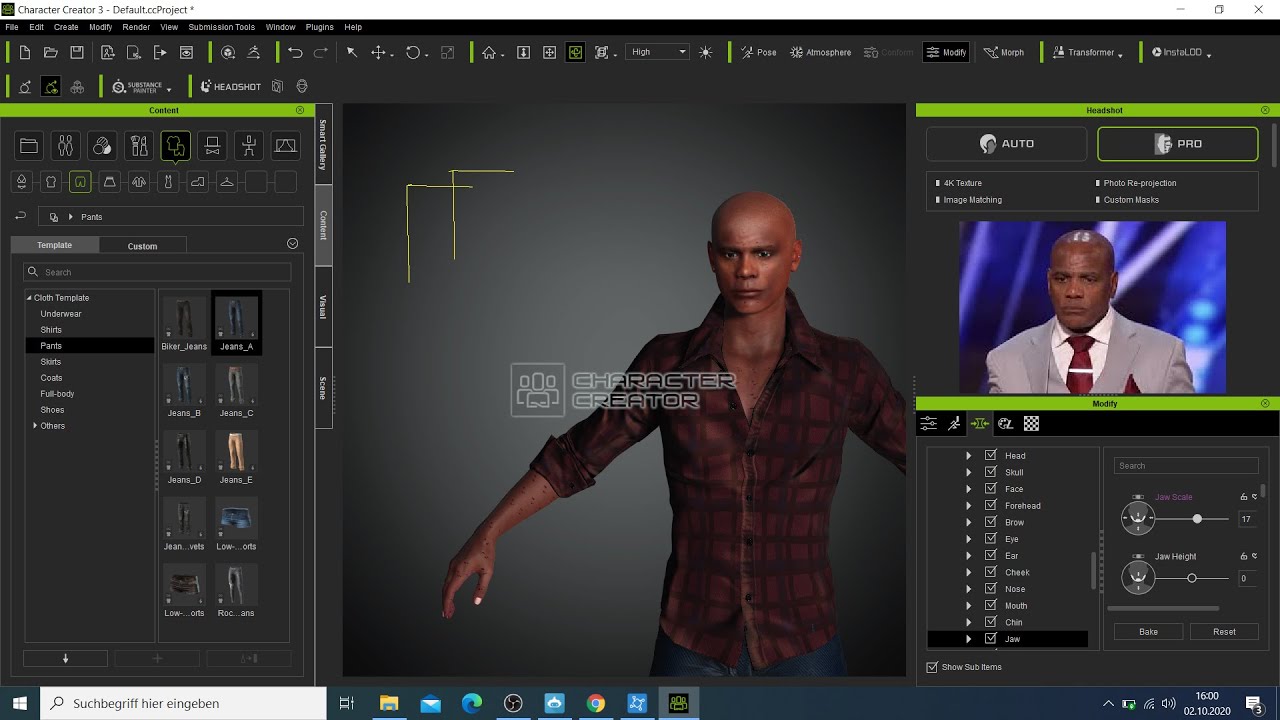
Task: Click the Home camera view icon
Action: click(x=489, y=52)
